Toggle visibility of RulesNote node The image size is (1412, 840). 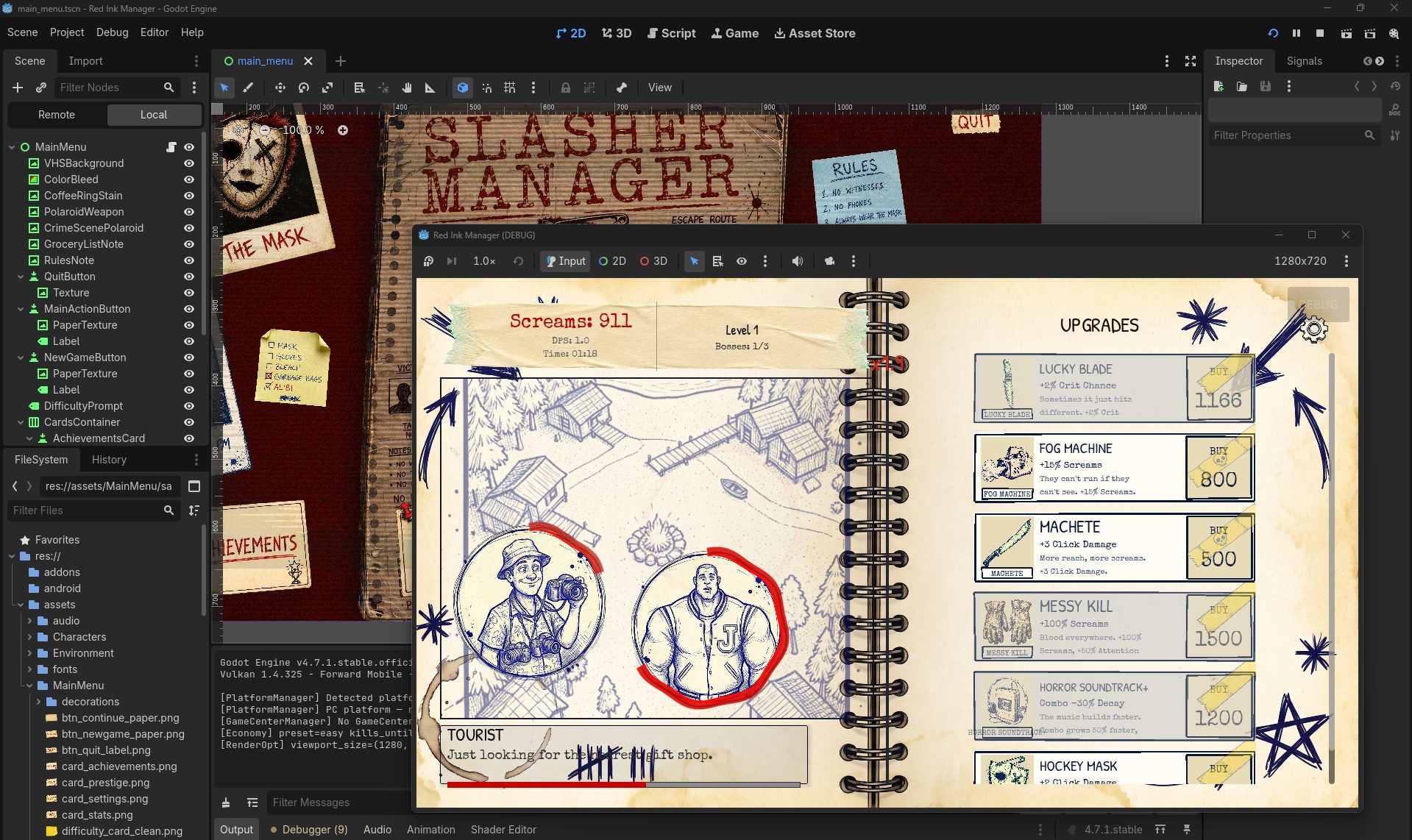(189, 260)
